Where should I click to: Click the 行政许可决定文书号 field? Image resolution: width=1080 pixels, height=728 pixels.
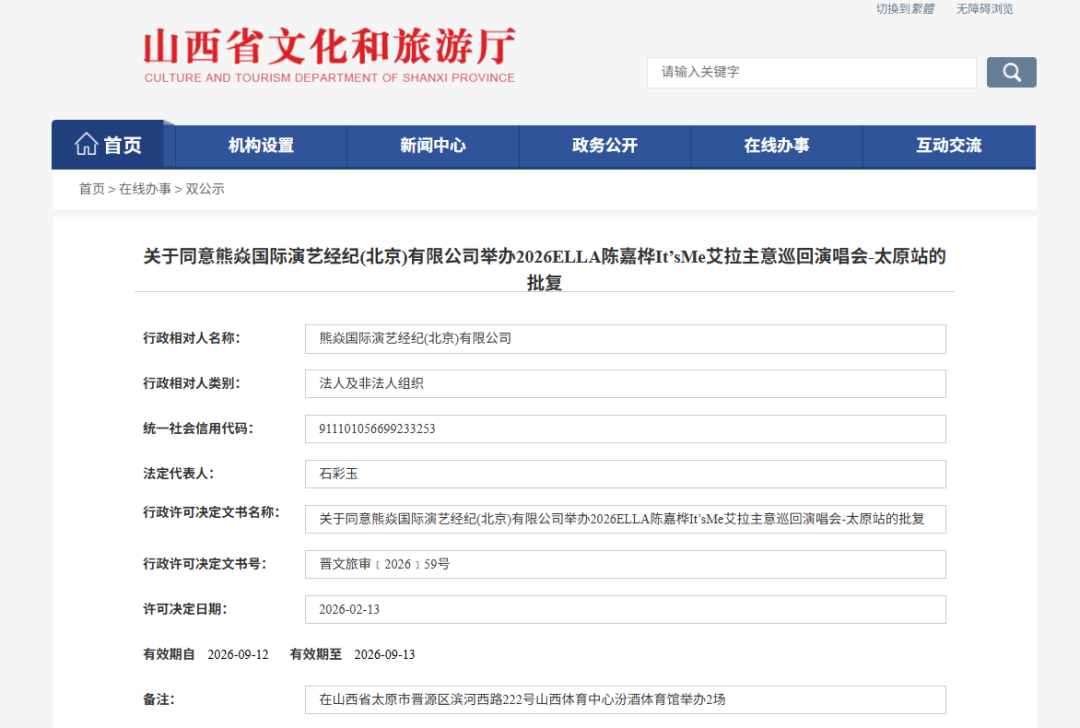[x=625, y=564]
